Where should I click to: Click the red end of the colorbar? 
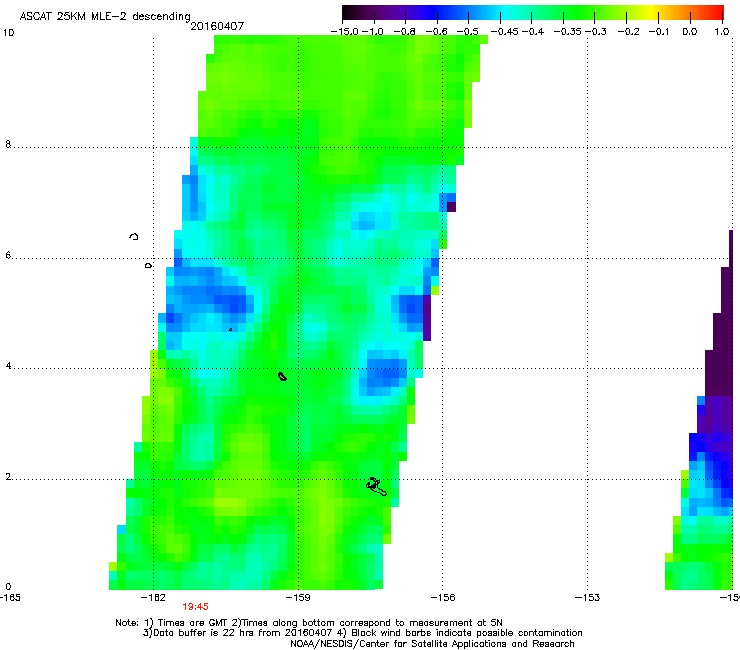tap(717, 13)
